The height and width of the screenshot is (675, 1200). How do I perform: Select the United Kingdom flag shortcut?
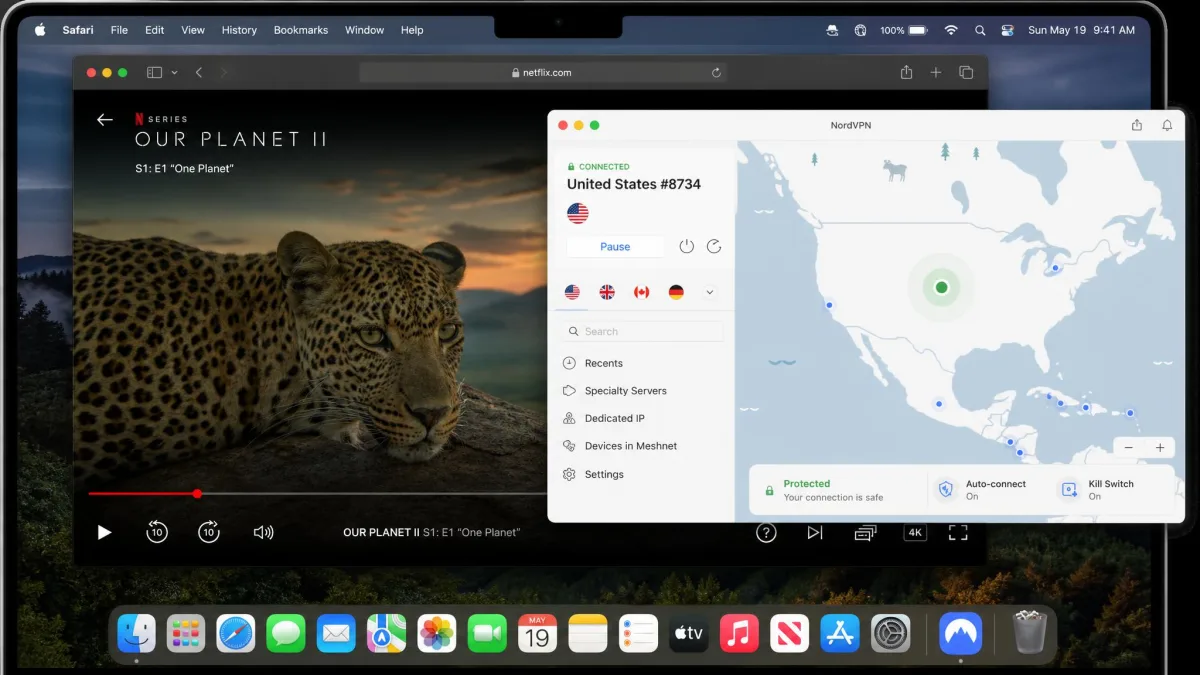click(607, 292)
